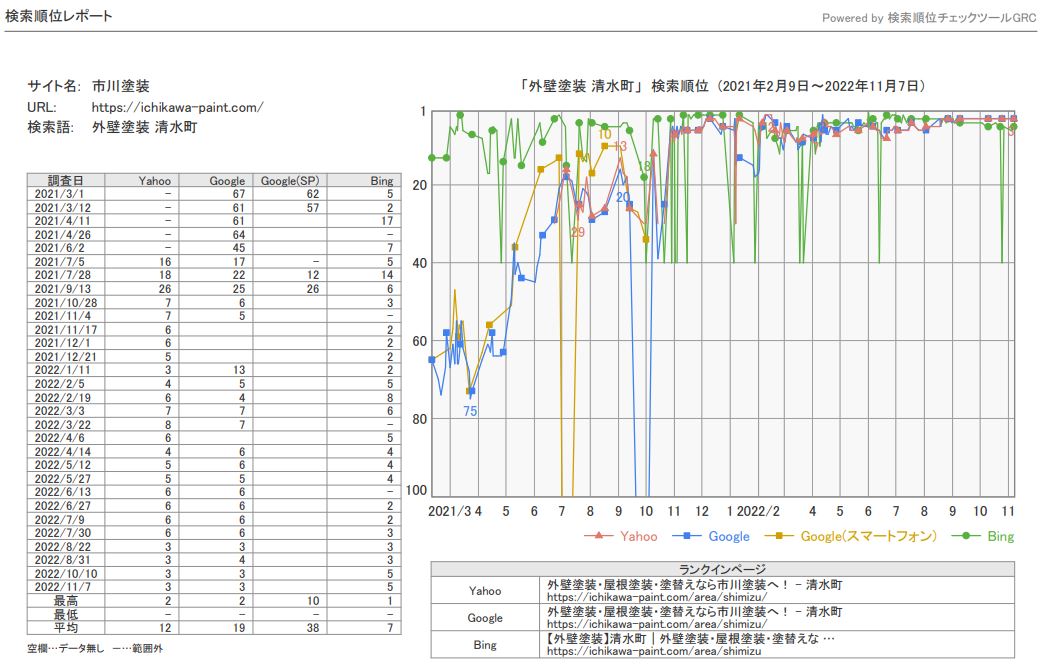The height and width of the screenshot is (671, 1044).
Task: Click the Yahoo triangle marker in chart legend
Action: pos(599,536)
